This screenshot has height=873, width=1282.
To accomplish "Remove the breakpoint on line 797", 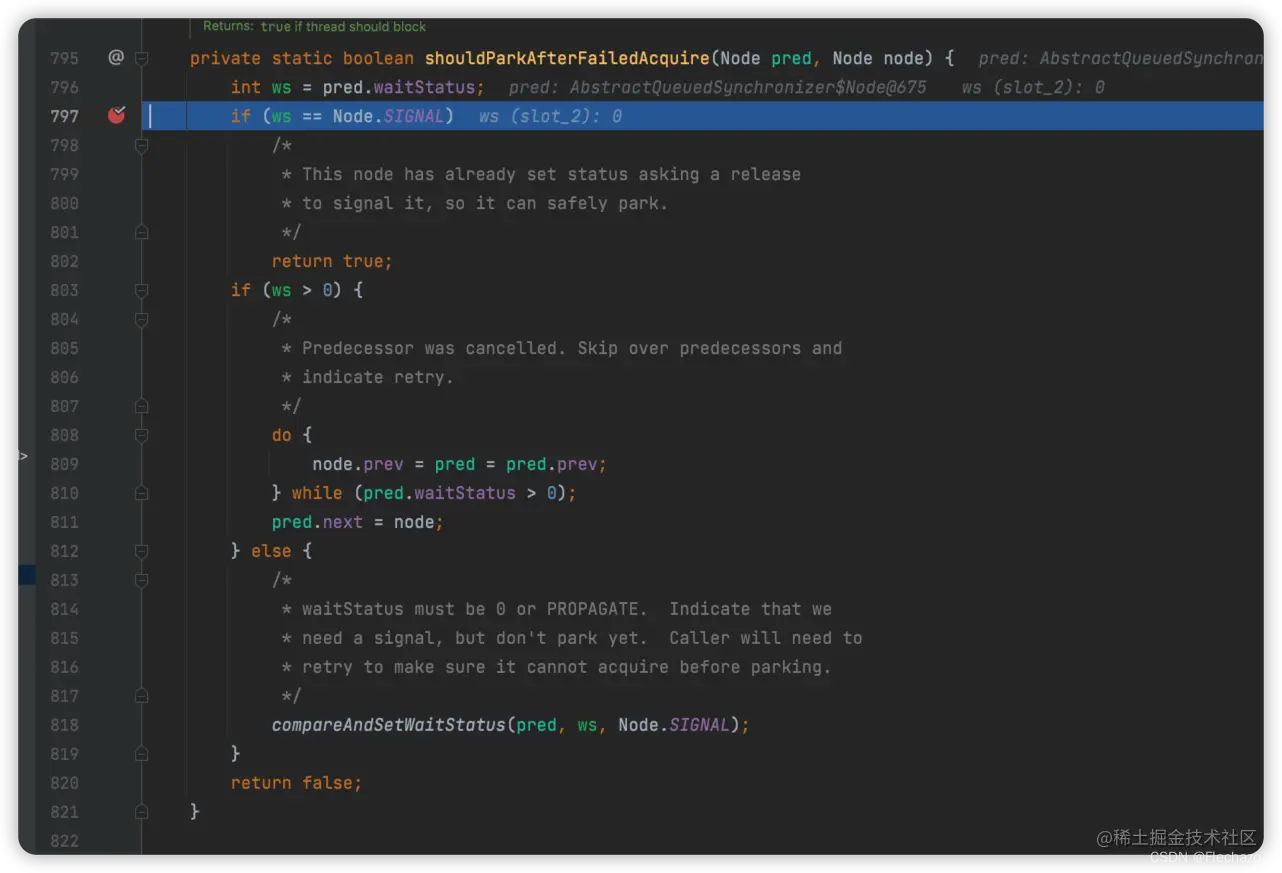I will (x=116, y=115).
